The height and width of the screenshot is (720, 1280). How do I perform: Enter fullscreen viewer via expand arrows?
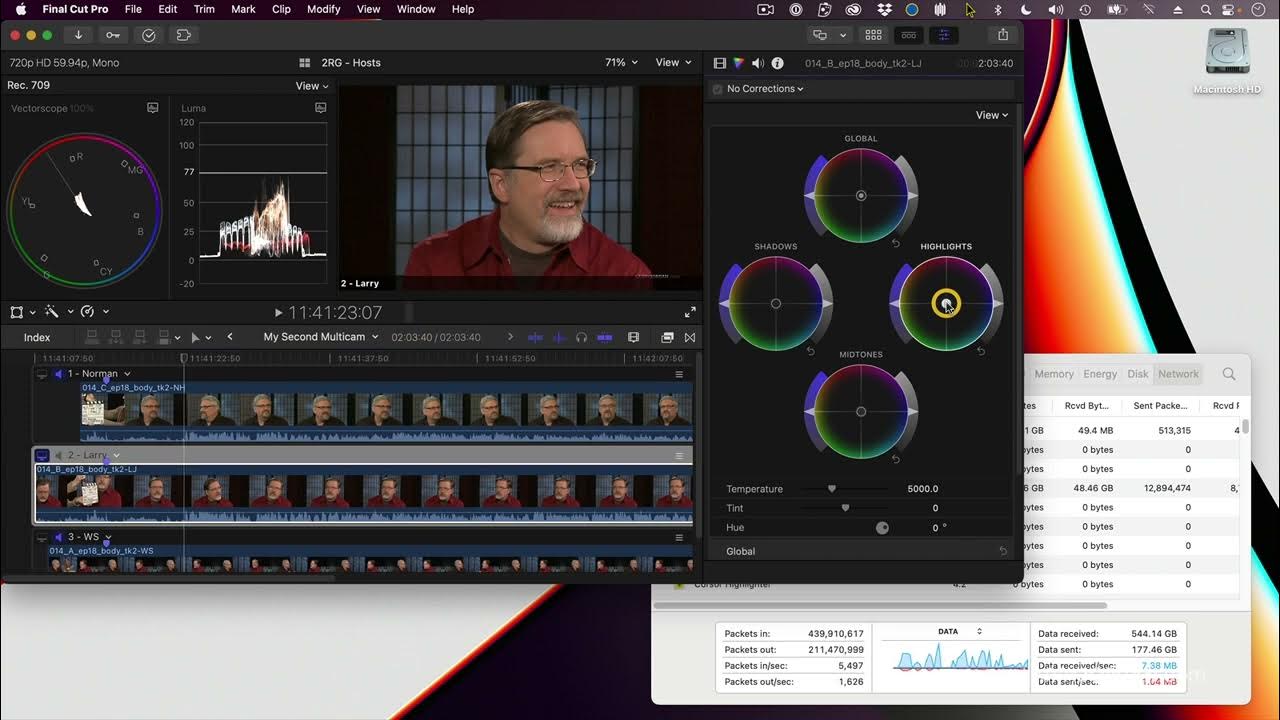click(690, 313)
